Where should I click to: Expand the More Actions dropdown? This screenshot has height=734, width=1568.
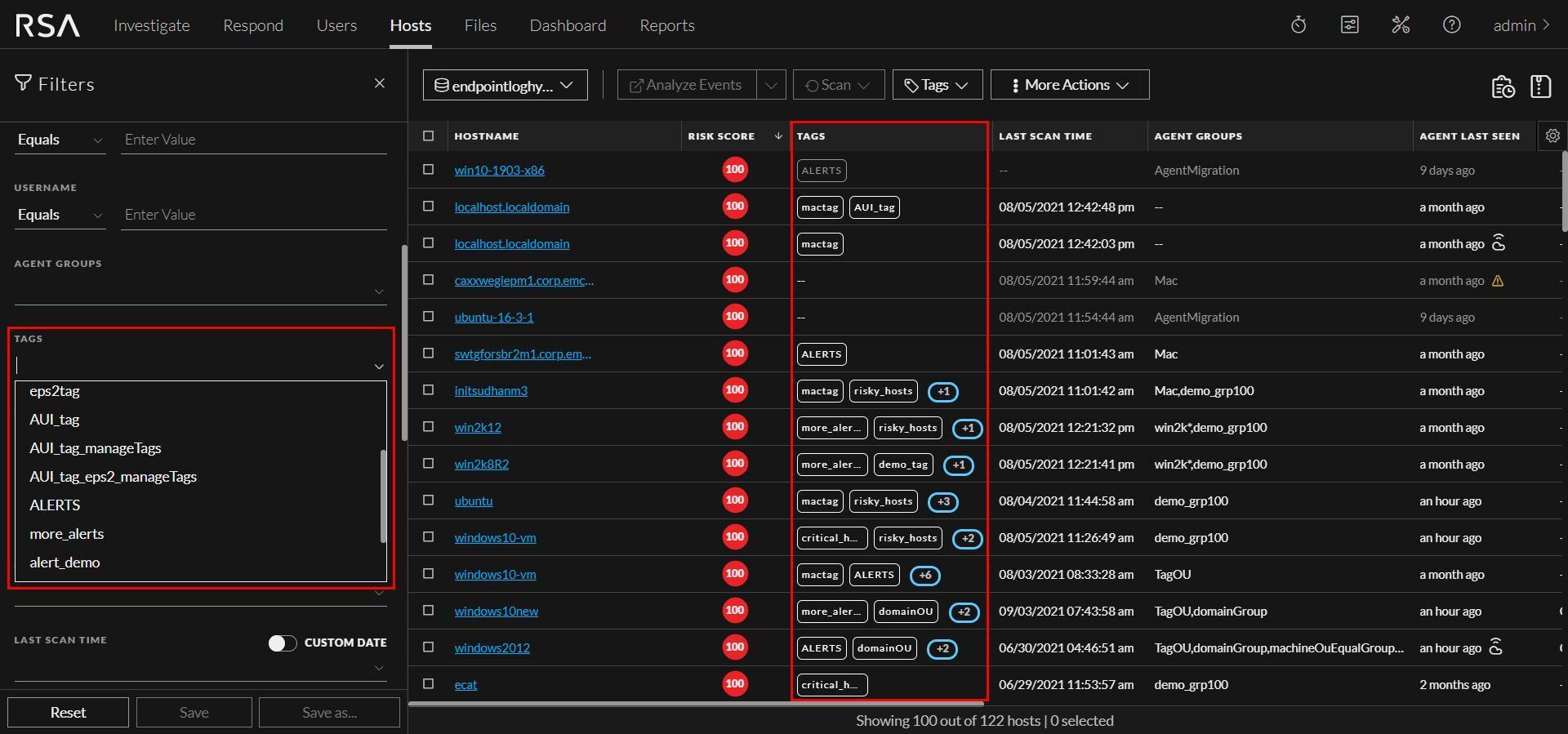click(1069, 85)
